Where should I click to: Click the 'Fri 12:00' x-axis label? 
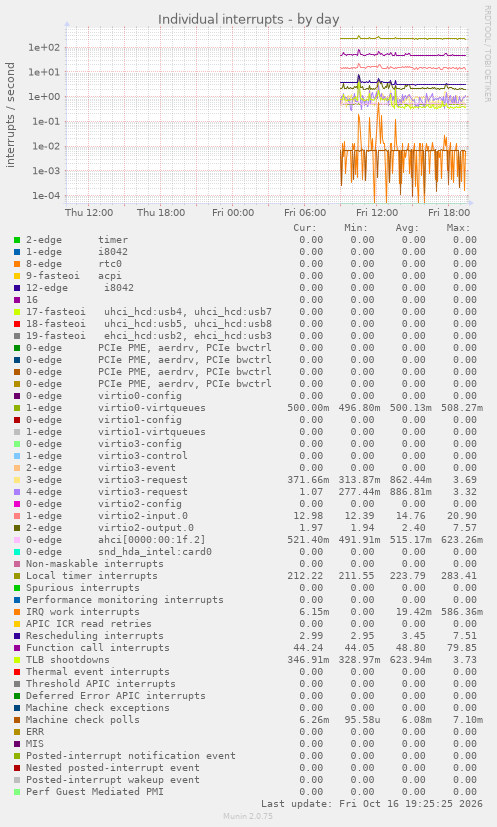pos(377,213)
